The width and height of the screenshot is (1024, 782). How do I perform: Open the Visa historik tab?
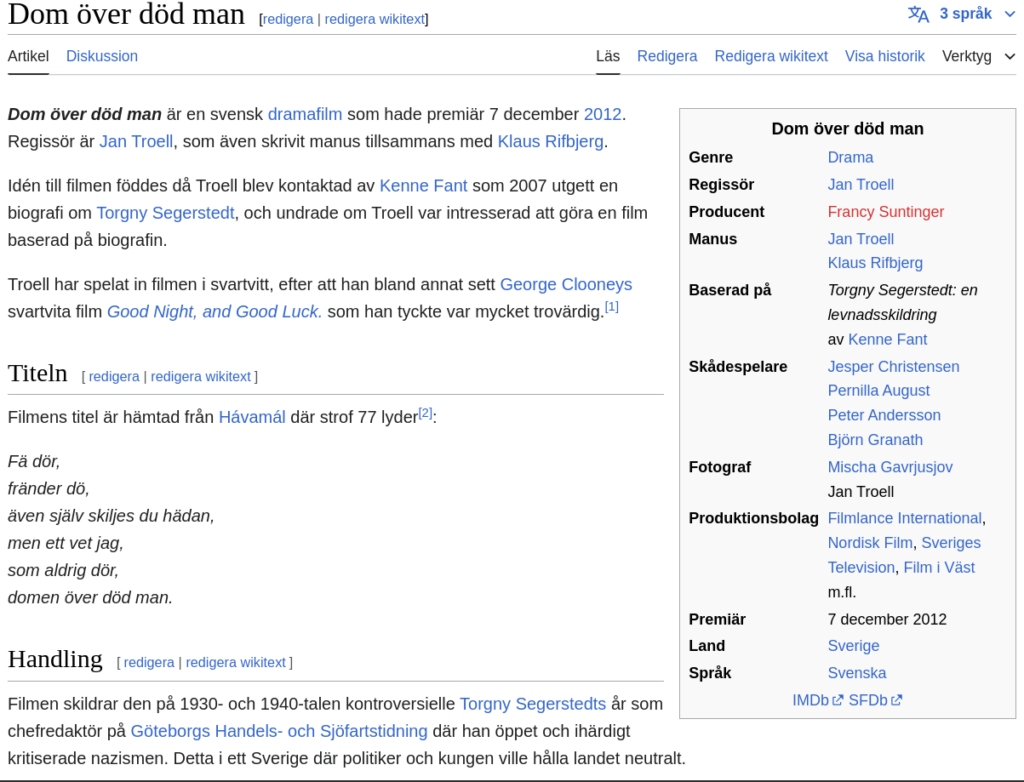(x=884, y=56)
